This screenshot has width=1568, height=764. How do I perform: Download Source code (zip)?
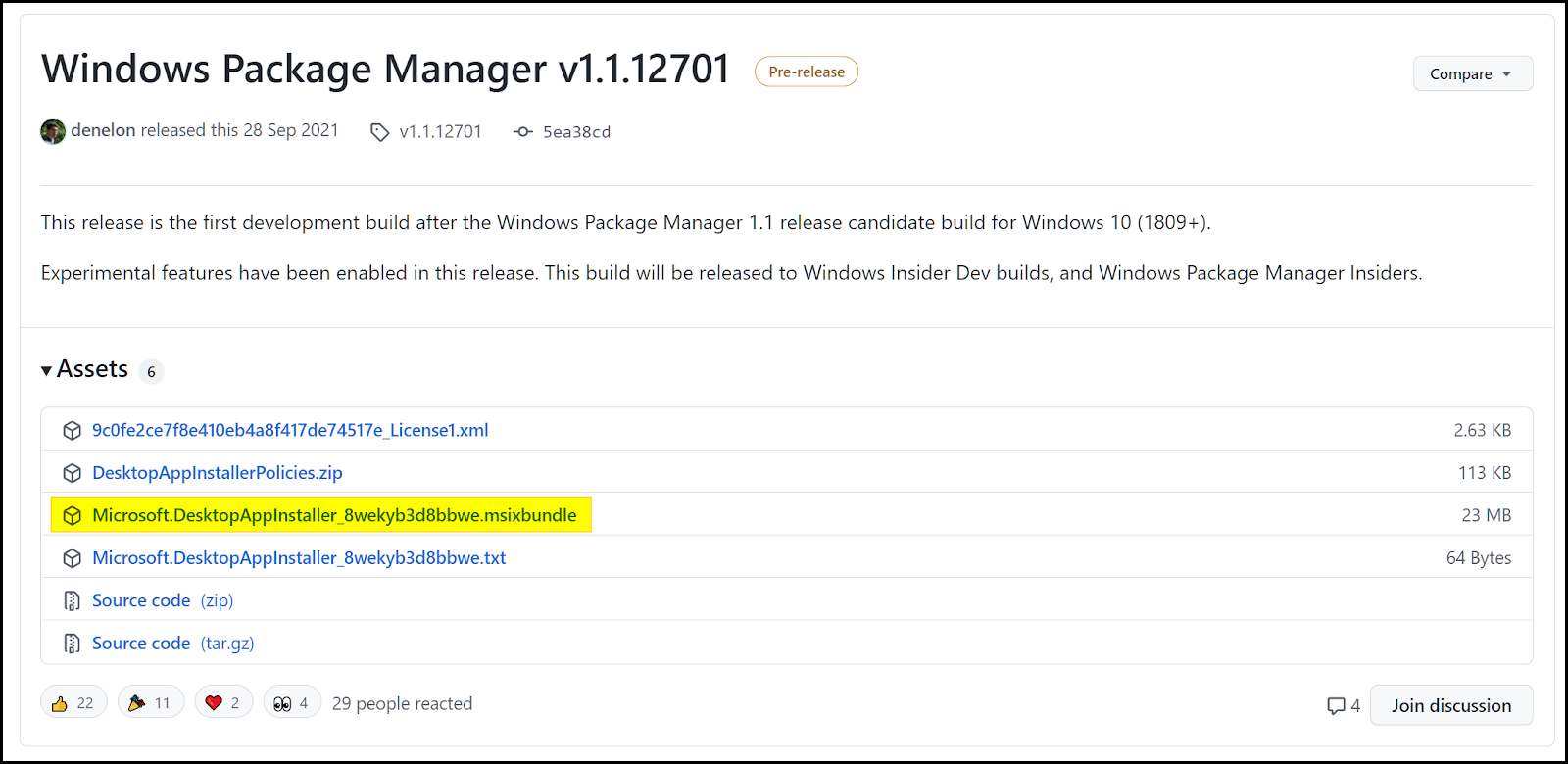163,600
